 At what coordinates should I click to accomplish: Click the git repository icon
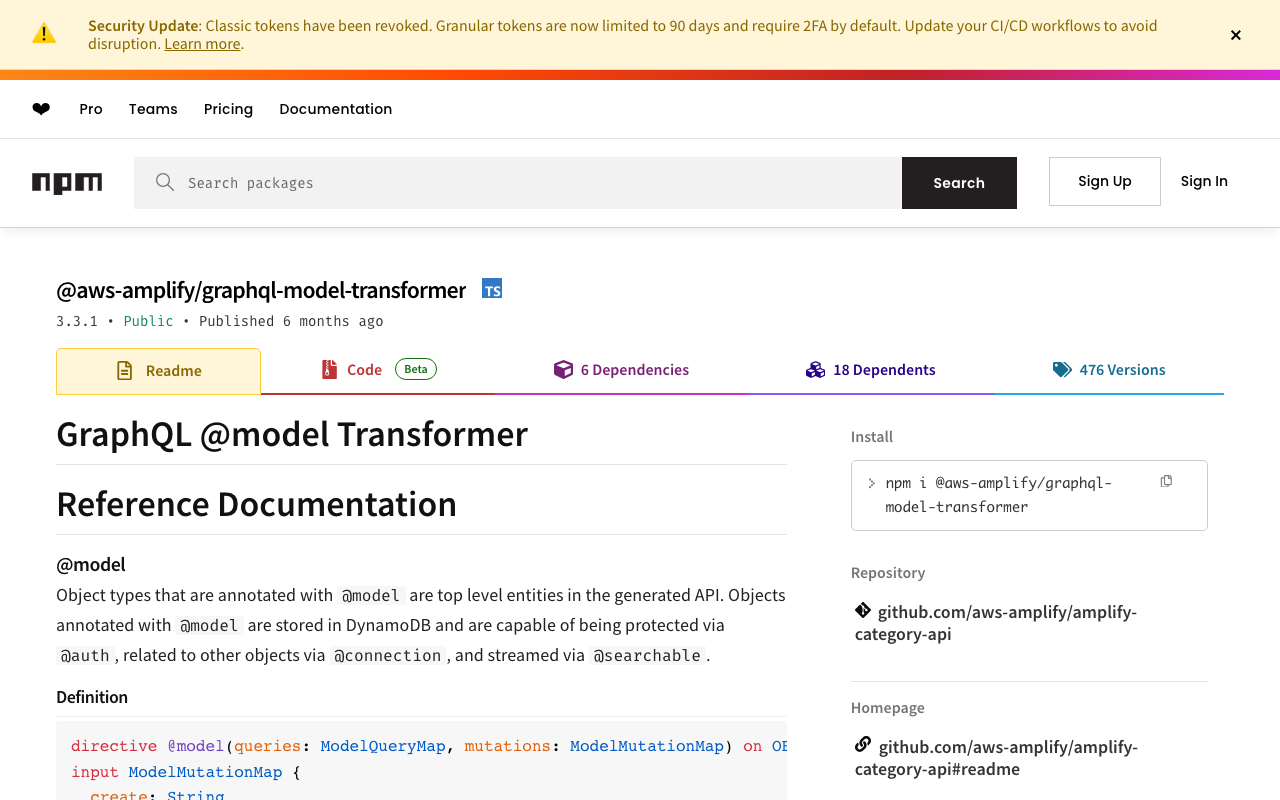pyautogui.click(x=863, y=610)
